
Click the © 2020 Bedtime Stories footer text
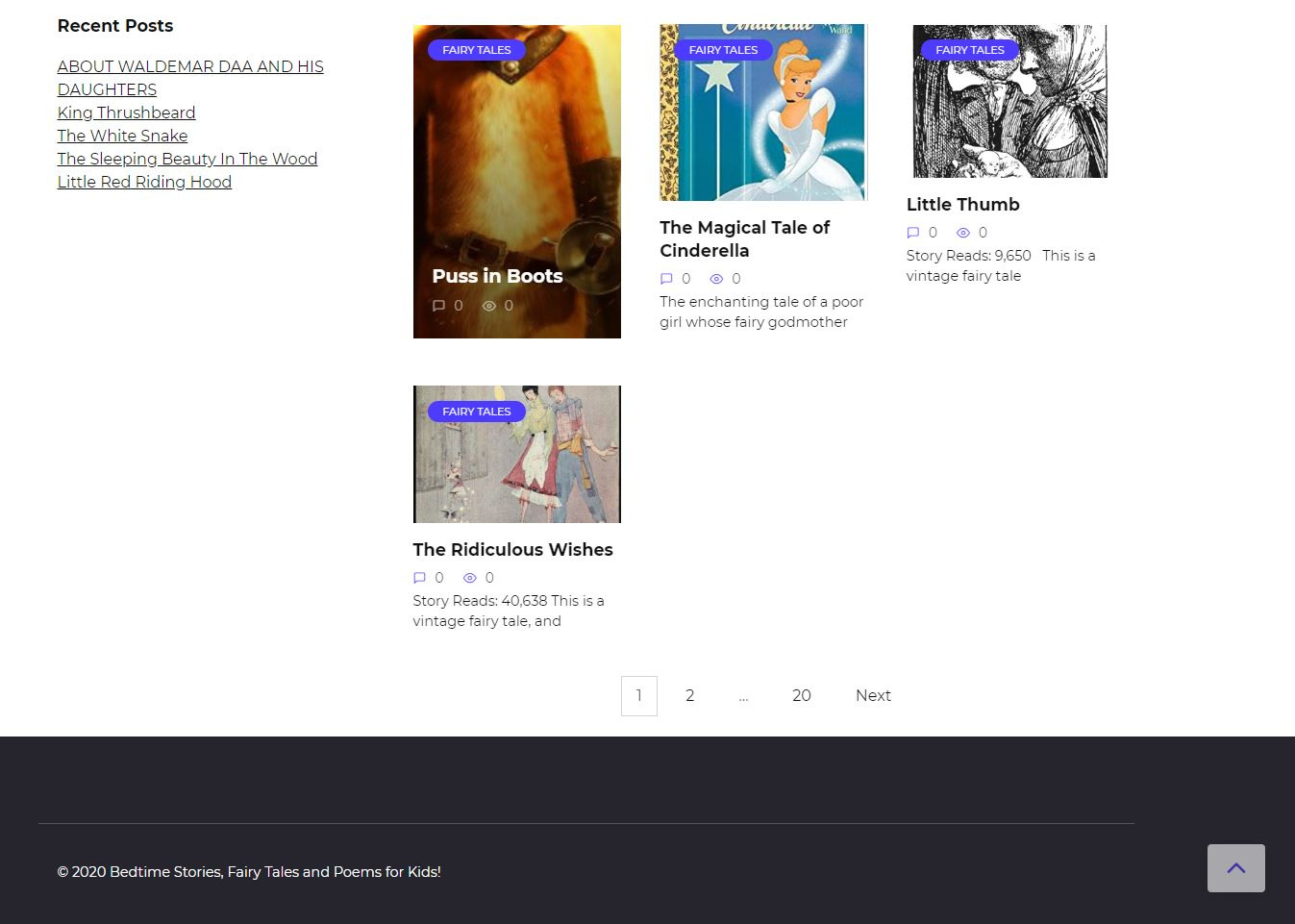point(249,872)
